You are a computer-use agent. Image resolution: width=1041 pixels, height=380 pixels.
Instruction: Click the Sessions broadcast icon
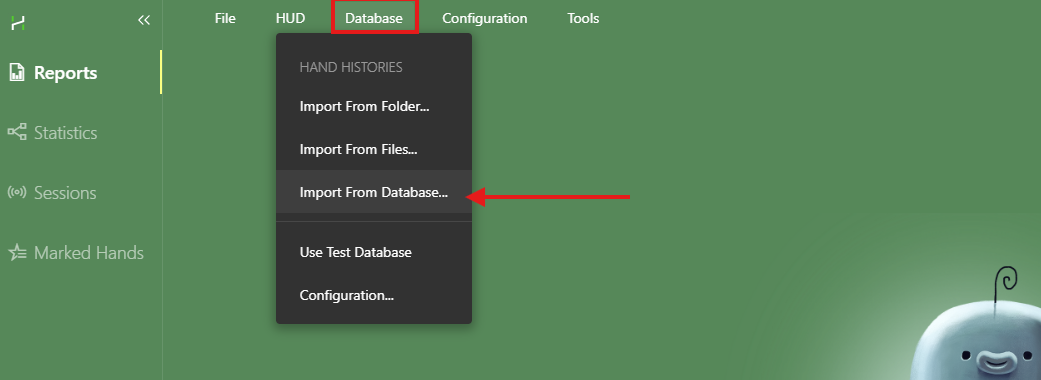17,193
